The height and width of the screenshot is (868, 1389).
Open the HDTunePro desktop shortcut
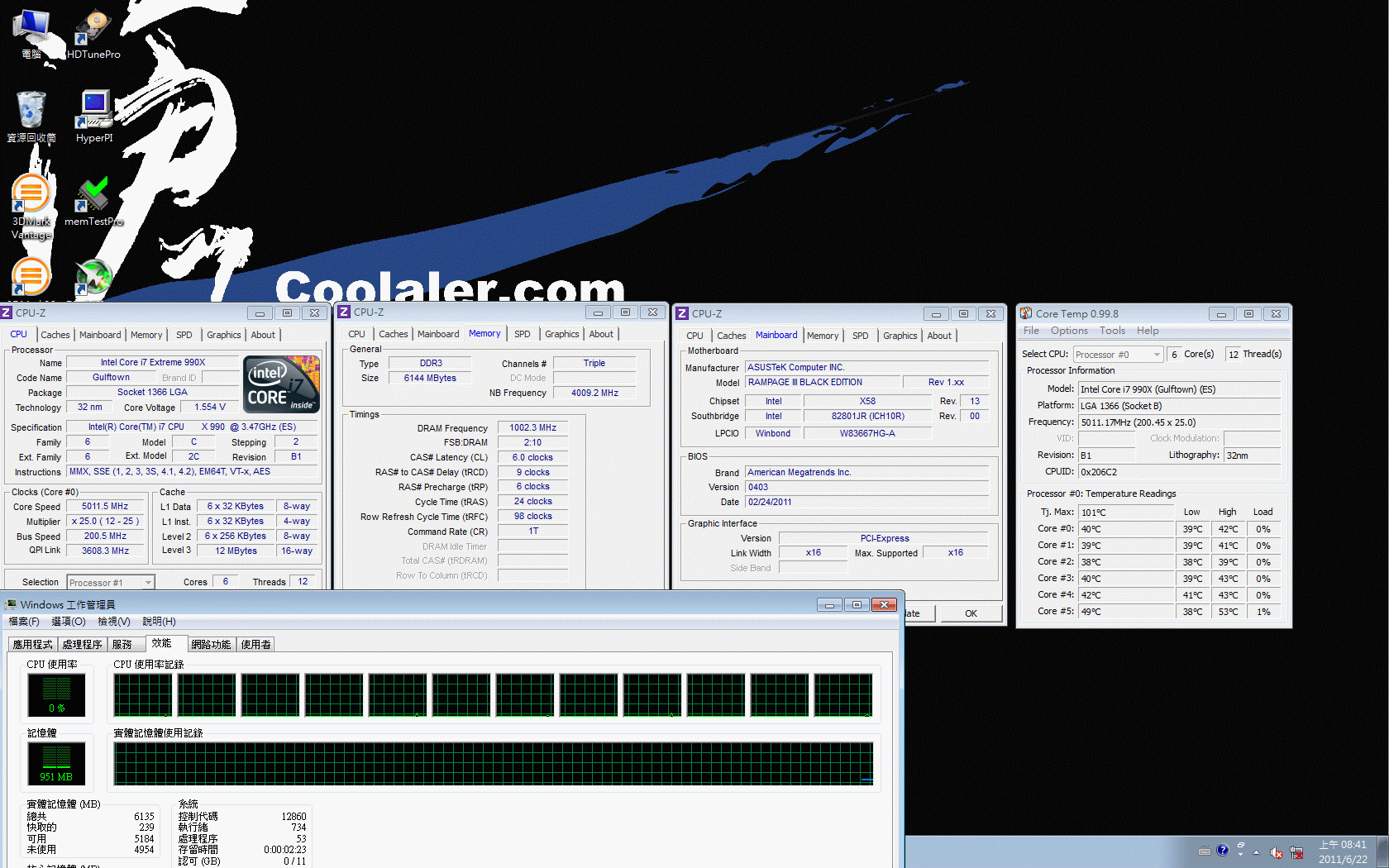click(x=93, y=35)
